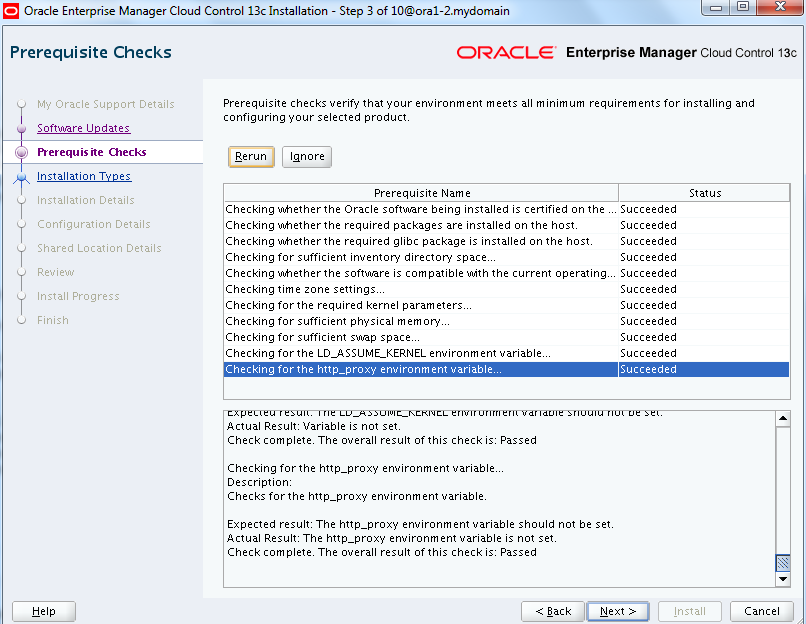
Task: Click the Installation Types step bullet icon
Action: pyautogui.click(x=21, y=177)
